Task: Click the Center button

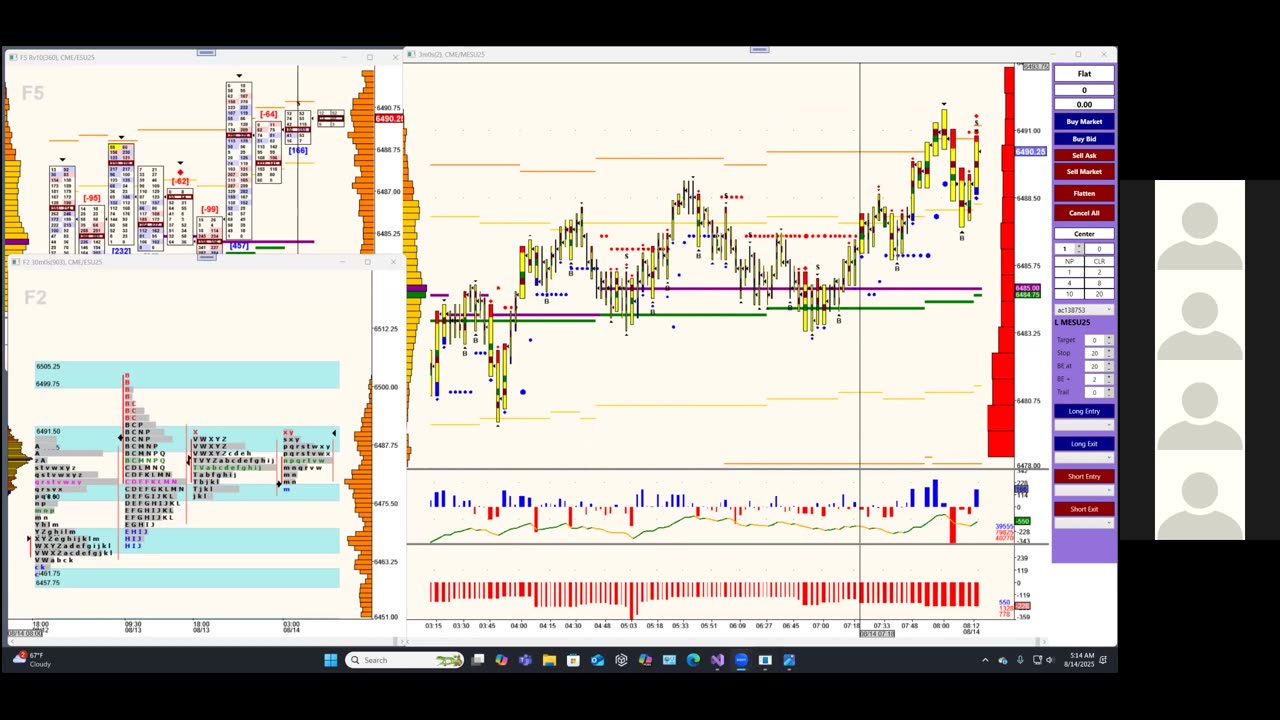Action: click(1084, 234)
